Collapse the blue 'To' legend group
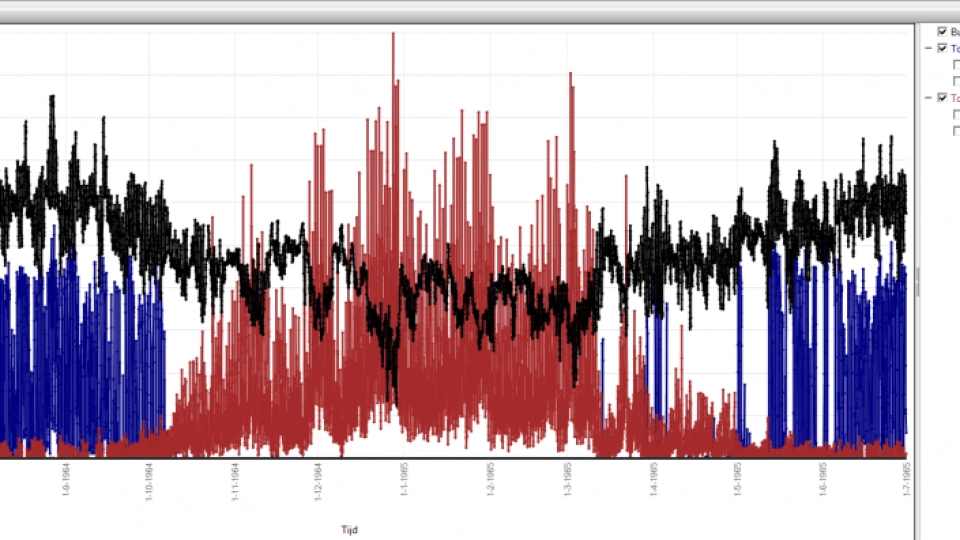This screenshot has height=540, width=960. [x=929, y=48]
